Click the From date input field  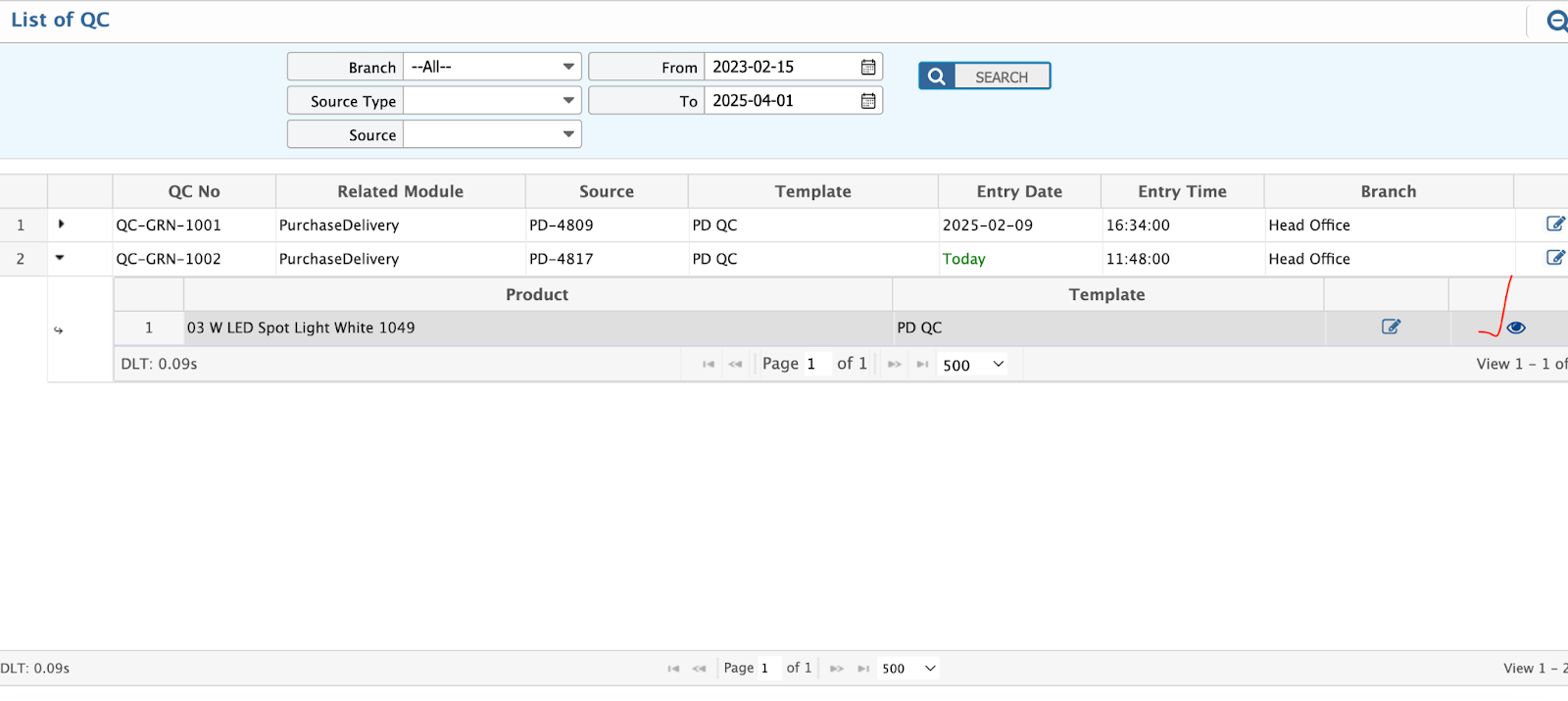pyautogui.click(x=781, y=67)
